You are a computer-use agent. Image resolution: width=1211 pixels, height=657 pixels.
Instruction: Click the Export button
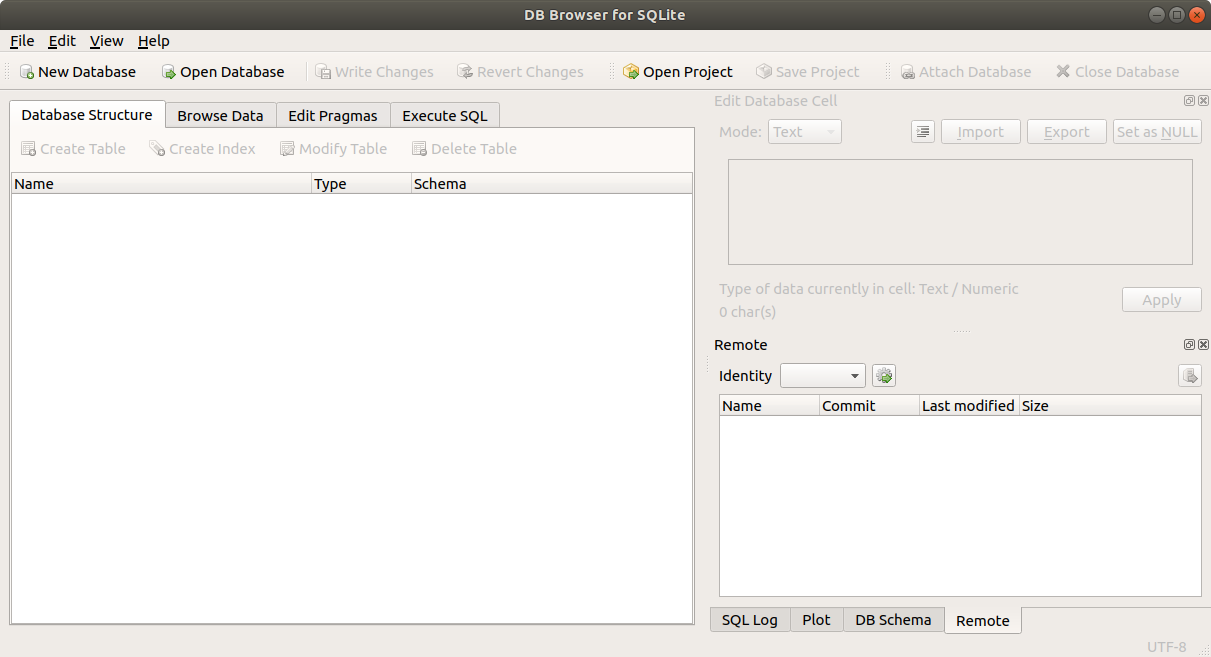(1067, 132)
